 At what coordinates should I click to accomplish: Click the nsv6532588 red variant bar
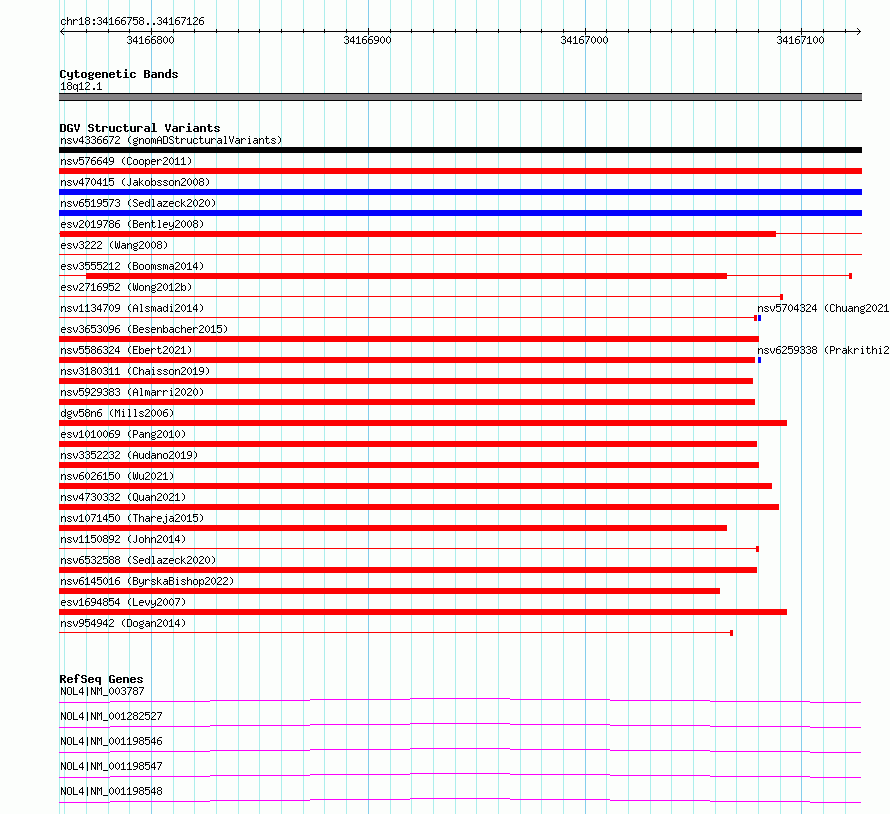click(x=408, y=570)
